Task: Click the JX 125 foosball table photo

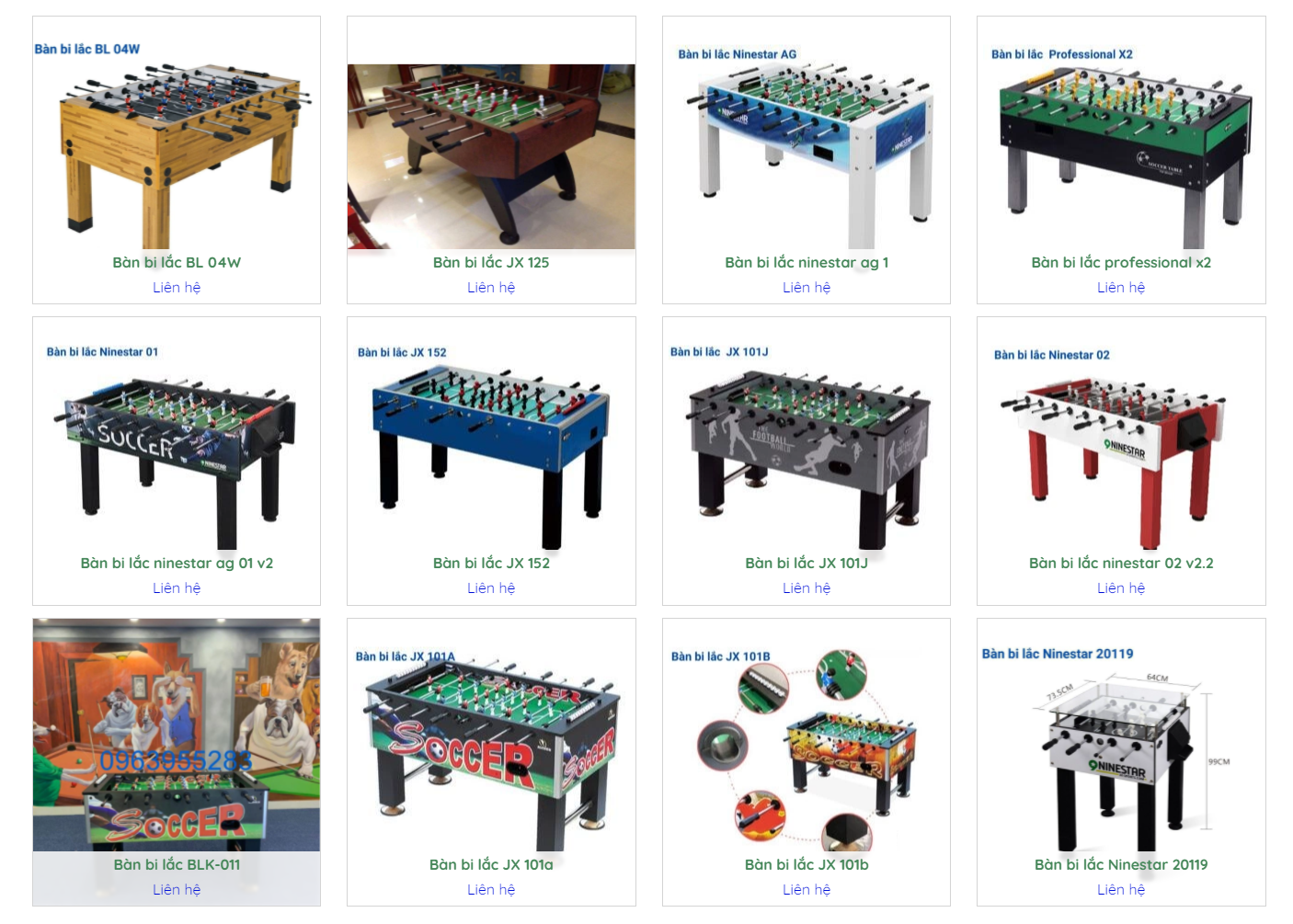Action: [491, 156]
